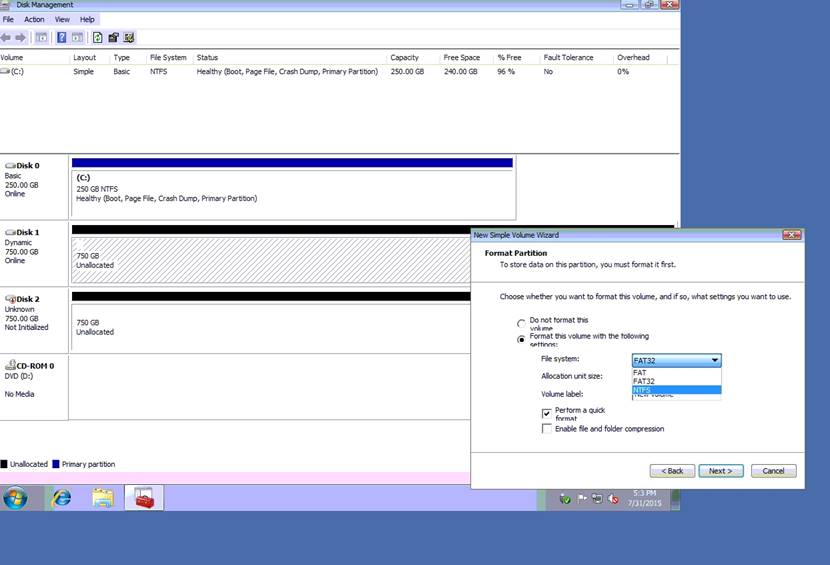The image size is (830, 565).
Task: Click the < Back wizard button
Action: pos(672,471)
